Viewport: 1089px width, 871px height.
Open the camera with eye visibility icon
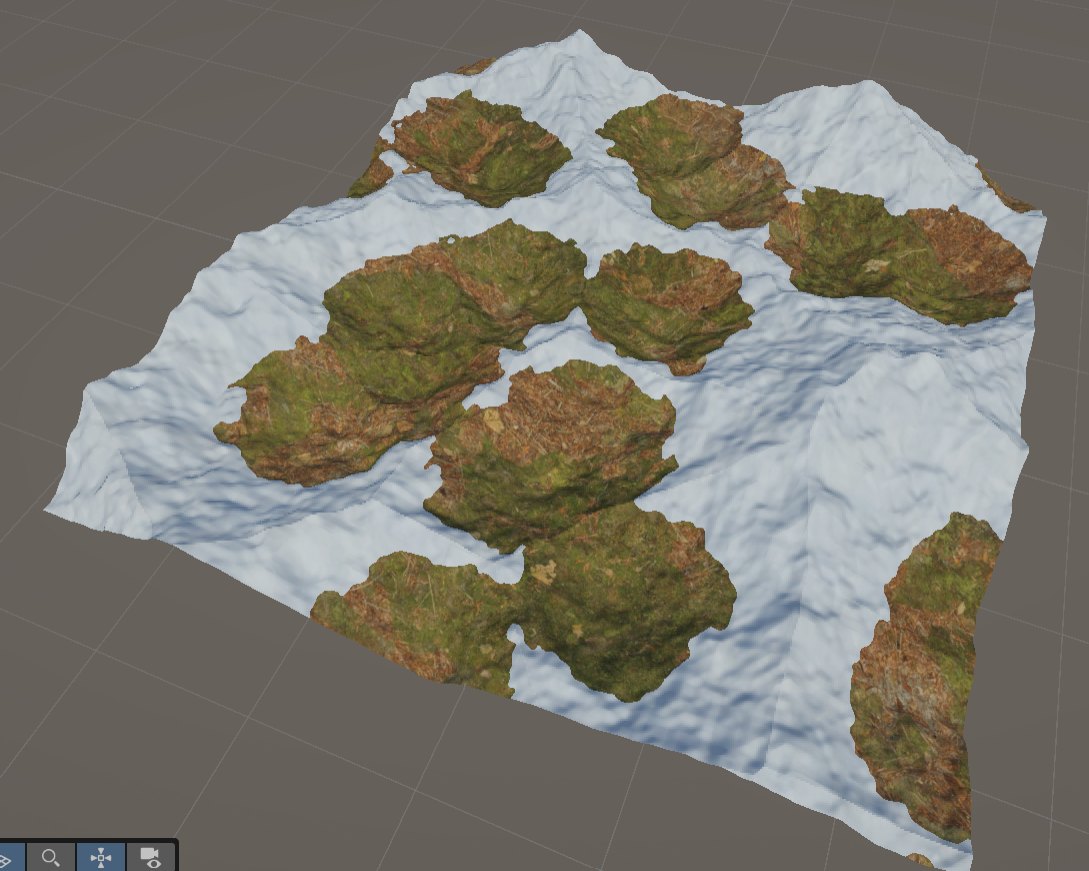pos(151,857)
